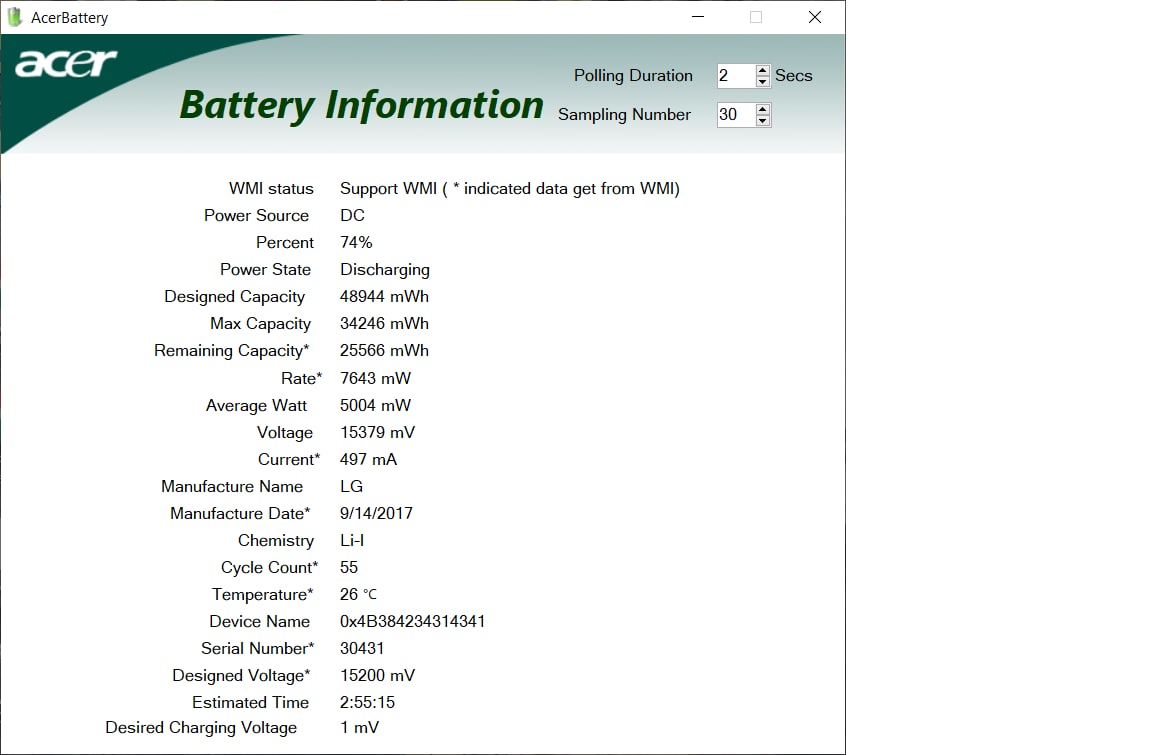Decrease Sampling Number with down arrow

click(x=763, y=120)
